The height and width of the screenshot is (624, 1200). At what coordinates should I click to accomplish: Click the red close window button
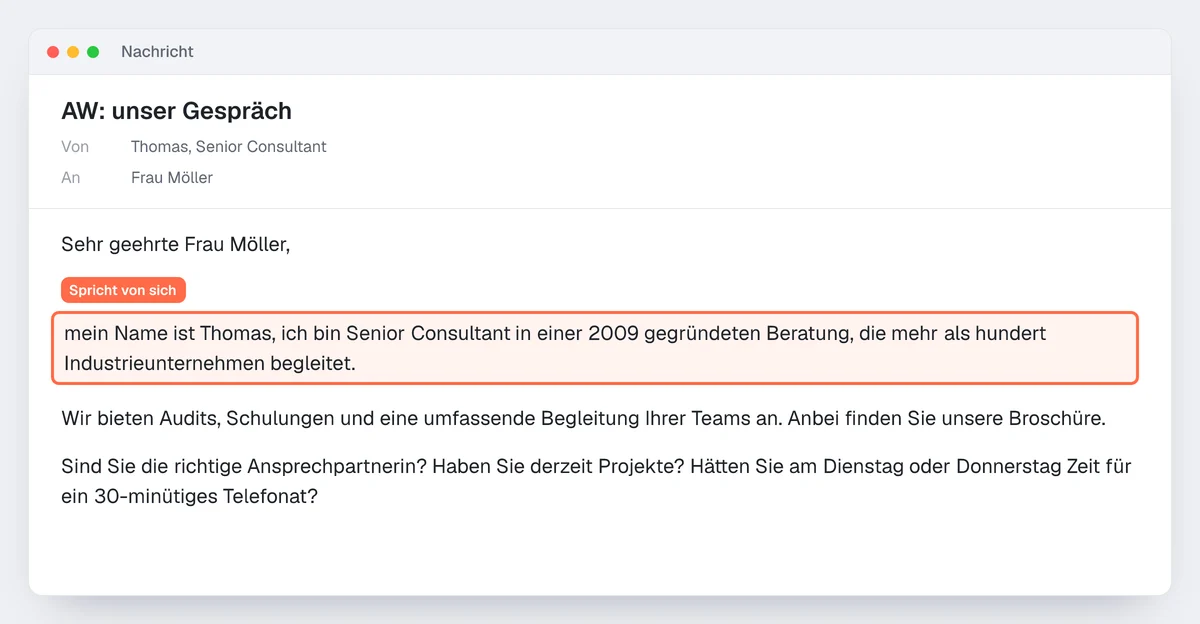click(x=53, y=52)
